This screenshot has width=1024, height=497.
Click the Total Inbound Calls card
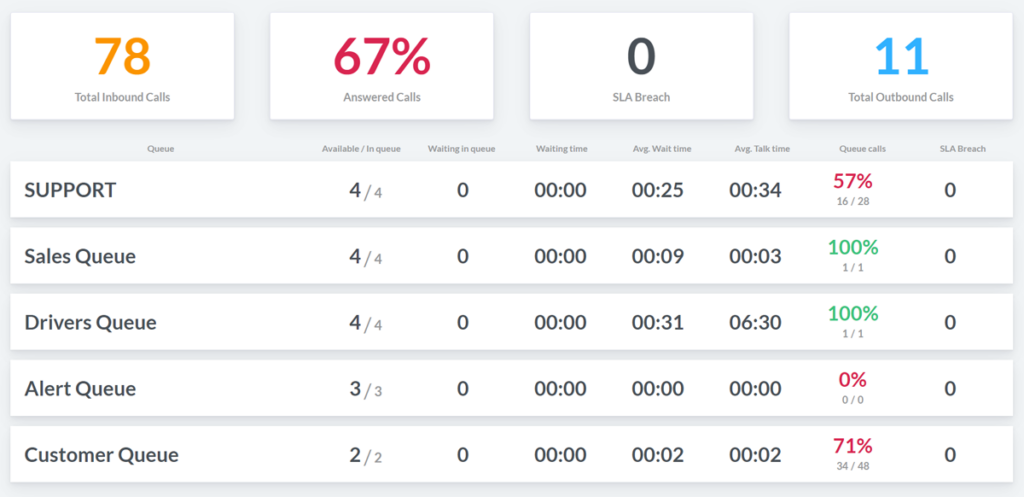tap(122, 66)
